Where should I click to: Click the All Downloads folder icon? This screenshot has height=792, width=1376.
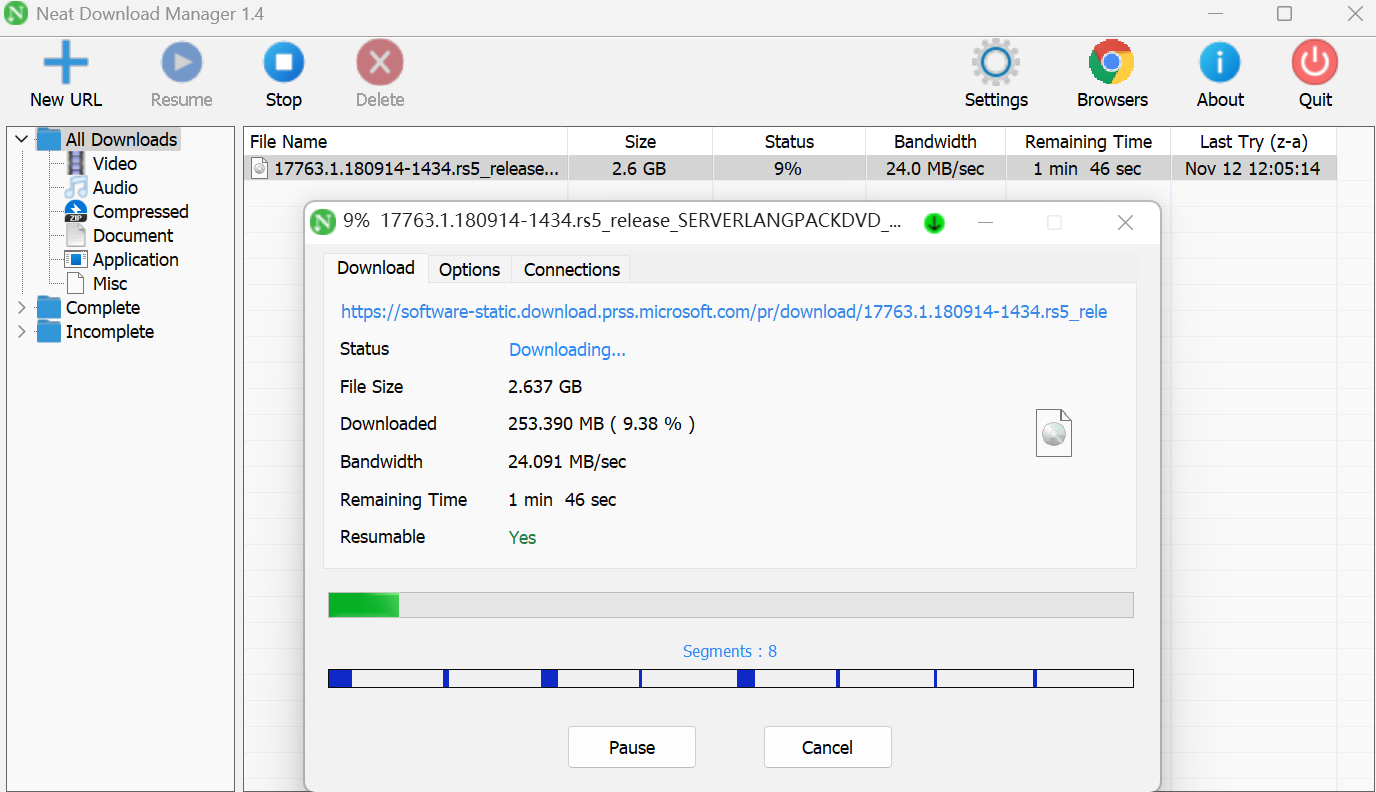click(x=49, y=139)
